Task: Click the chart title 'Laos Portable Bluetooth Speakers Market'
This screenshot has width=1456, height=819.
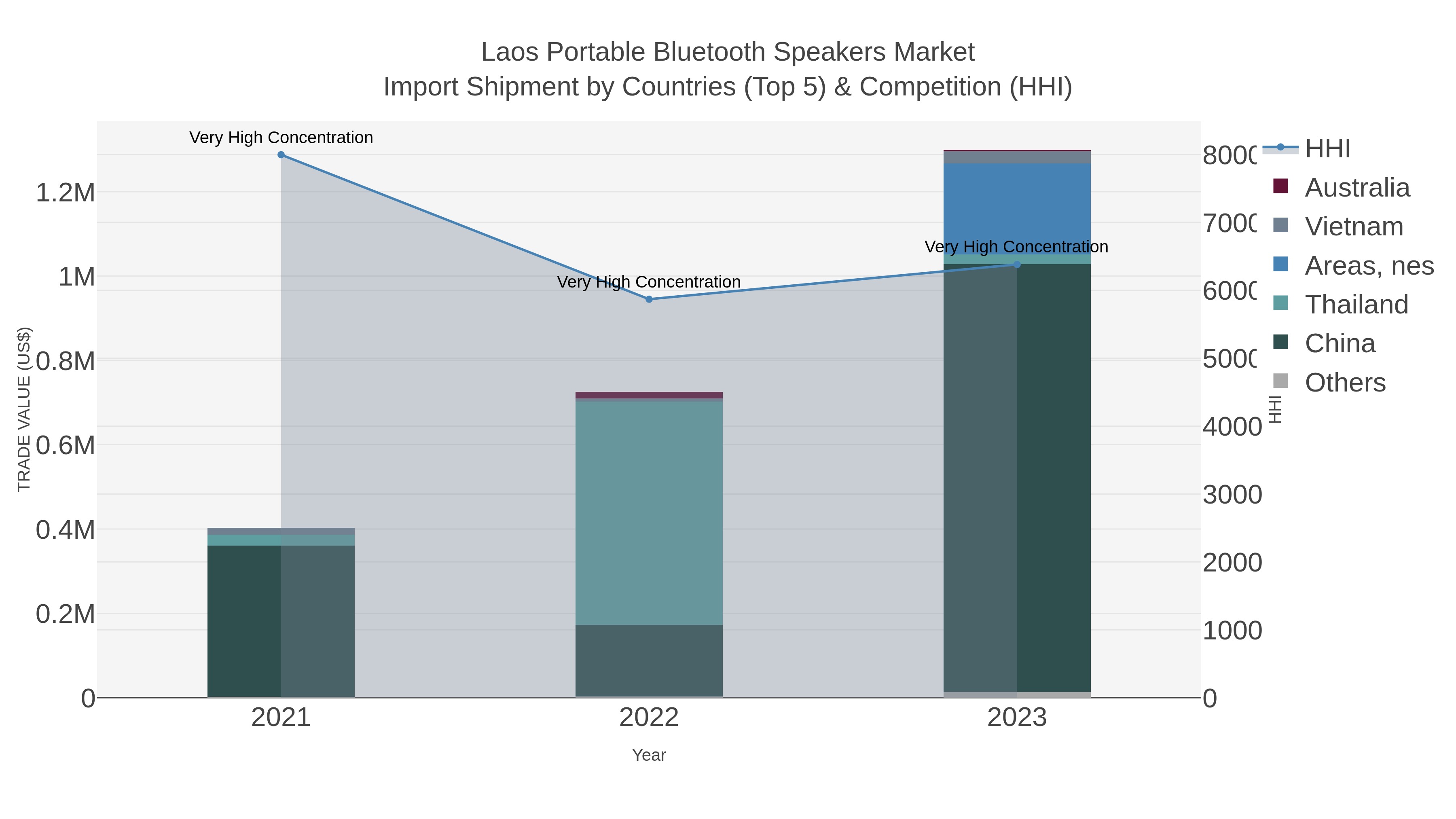Action: (x=728, y=52)
